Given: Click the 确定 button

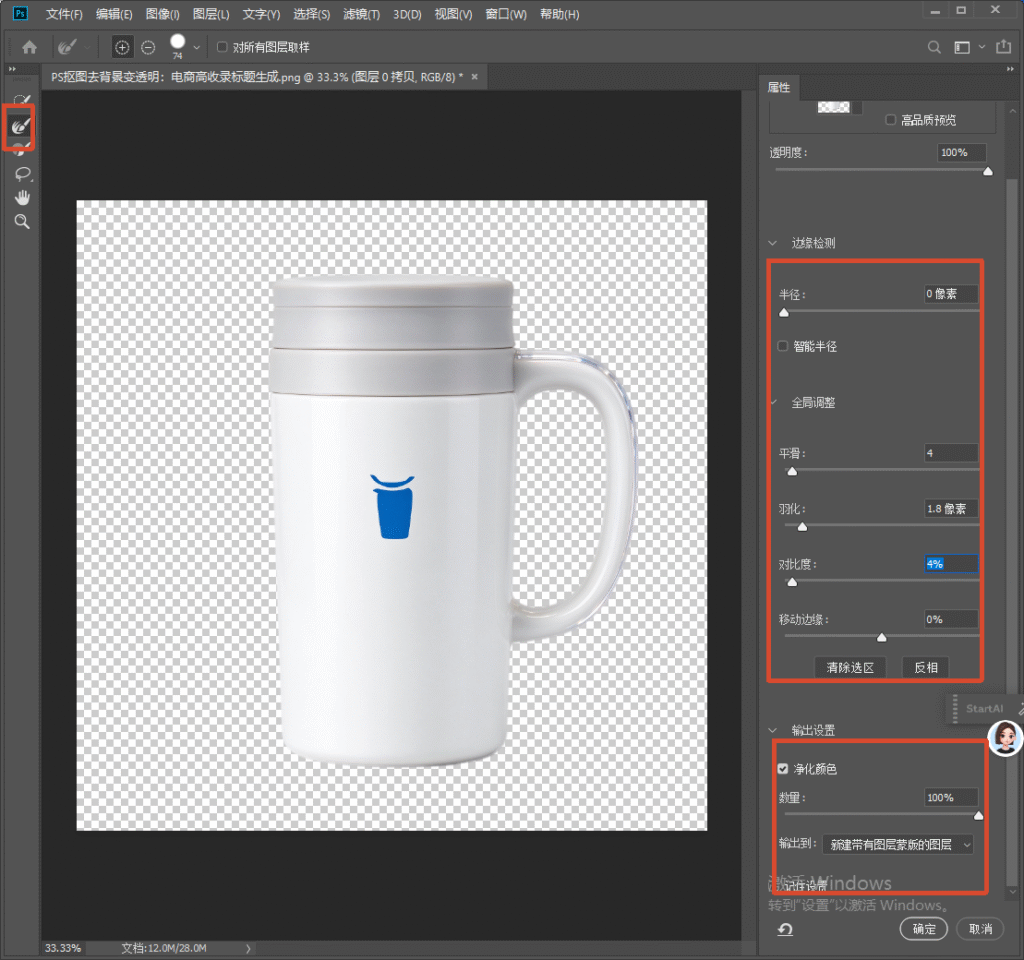Looking at the screenshot, I should (x=923, y=929).
